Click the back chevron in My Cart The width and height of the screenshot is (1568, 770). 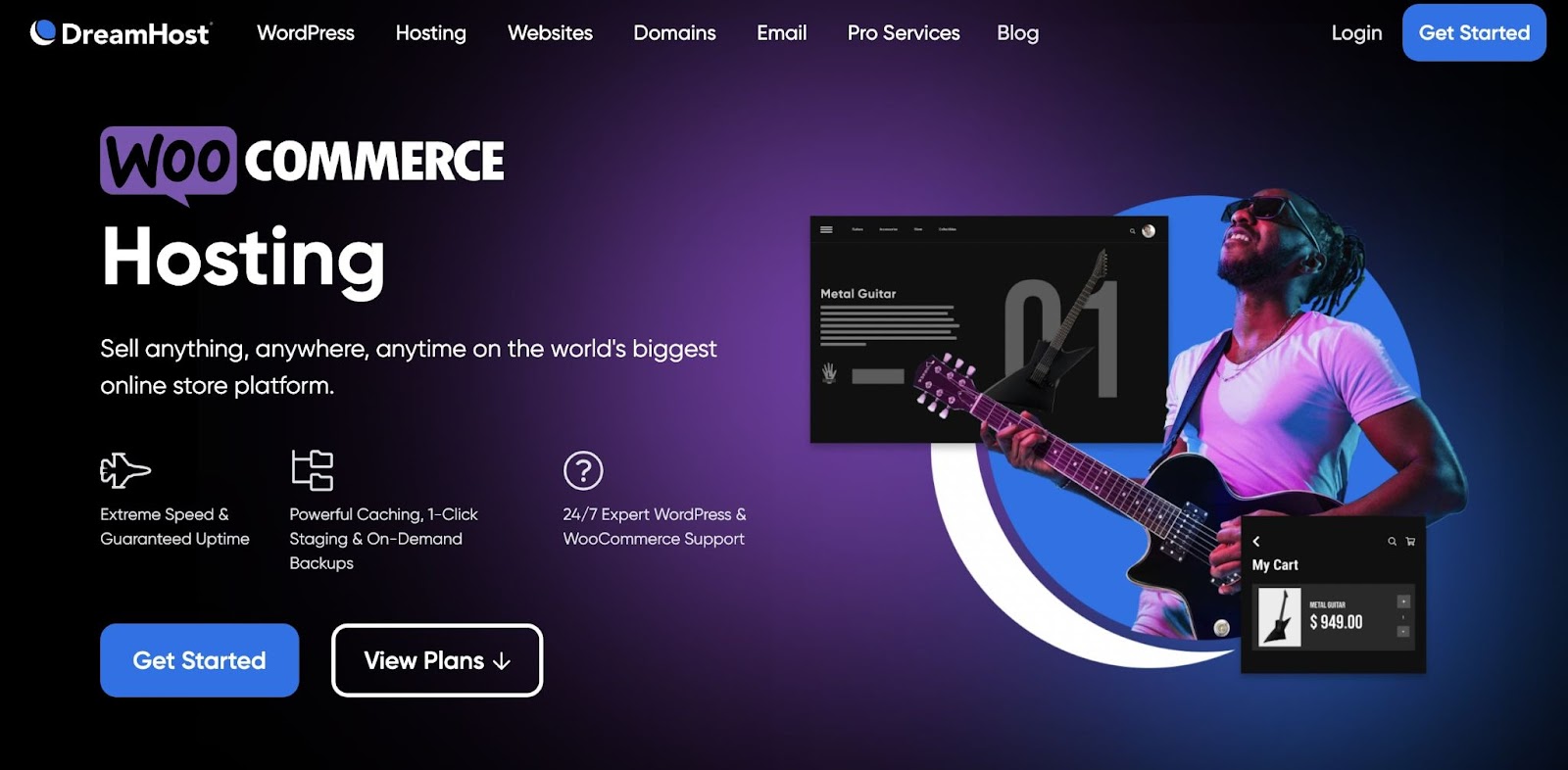click(1256, 541)
